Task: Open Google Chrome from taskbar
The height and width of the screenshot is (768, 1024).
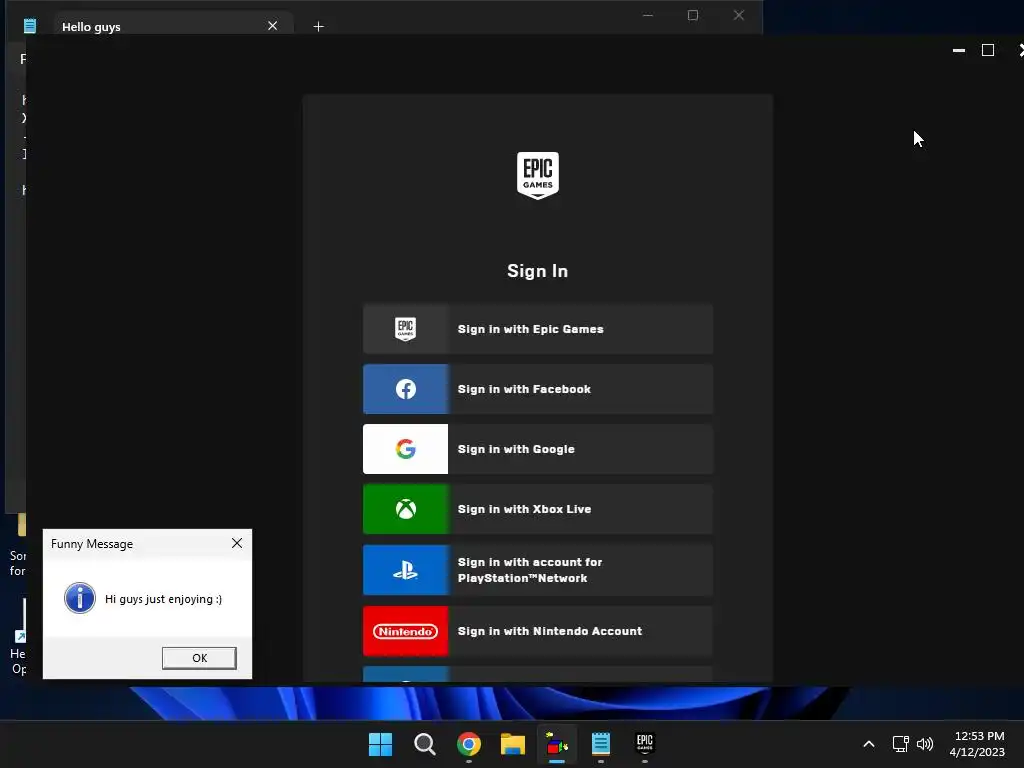Action: coord(469,744)
